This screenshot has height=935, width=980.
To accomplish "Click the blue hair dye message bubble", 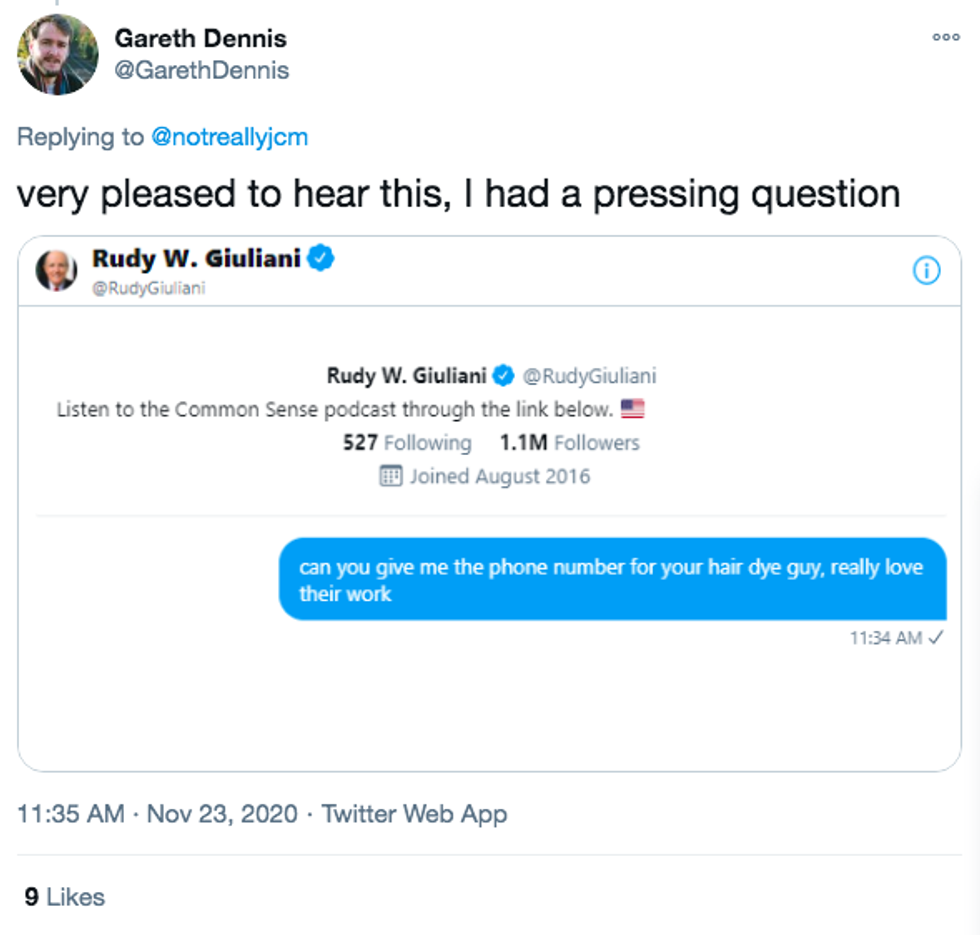I will [x=612, y=580].
